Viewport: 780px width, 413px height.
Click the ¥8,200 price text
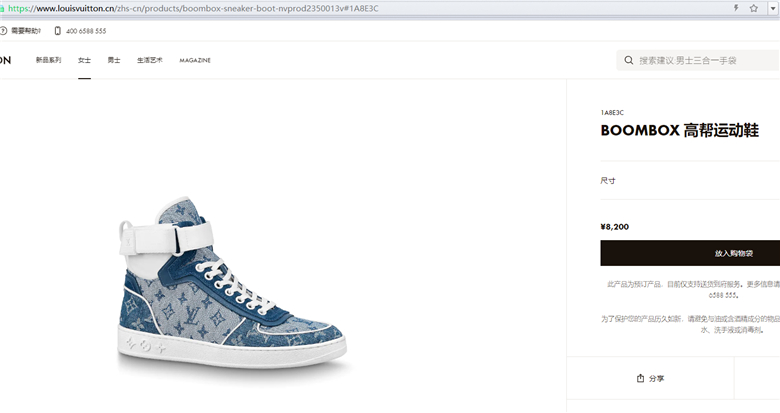point(615,227)
